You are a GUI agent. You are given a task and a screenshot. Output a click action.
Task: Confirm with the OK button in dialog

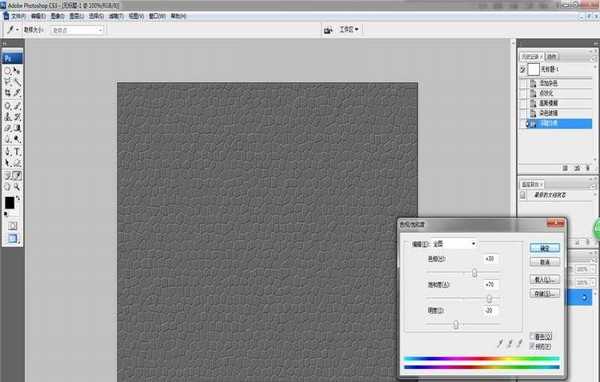pos(545,248)
